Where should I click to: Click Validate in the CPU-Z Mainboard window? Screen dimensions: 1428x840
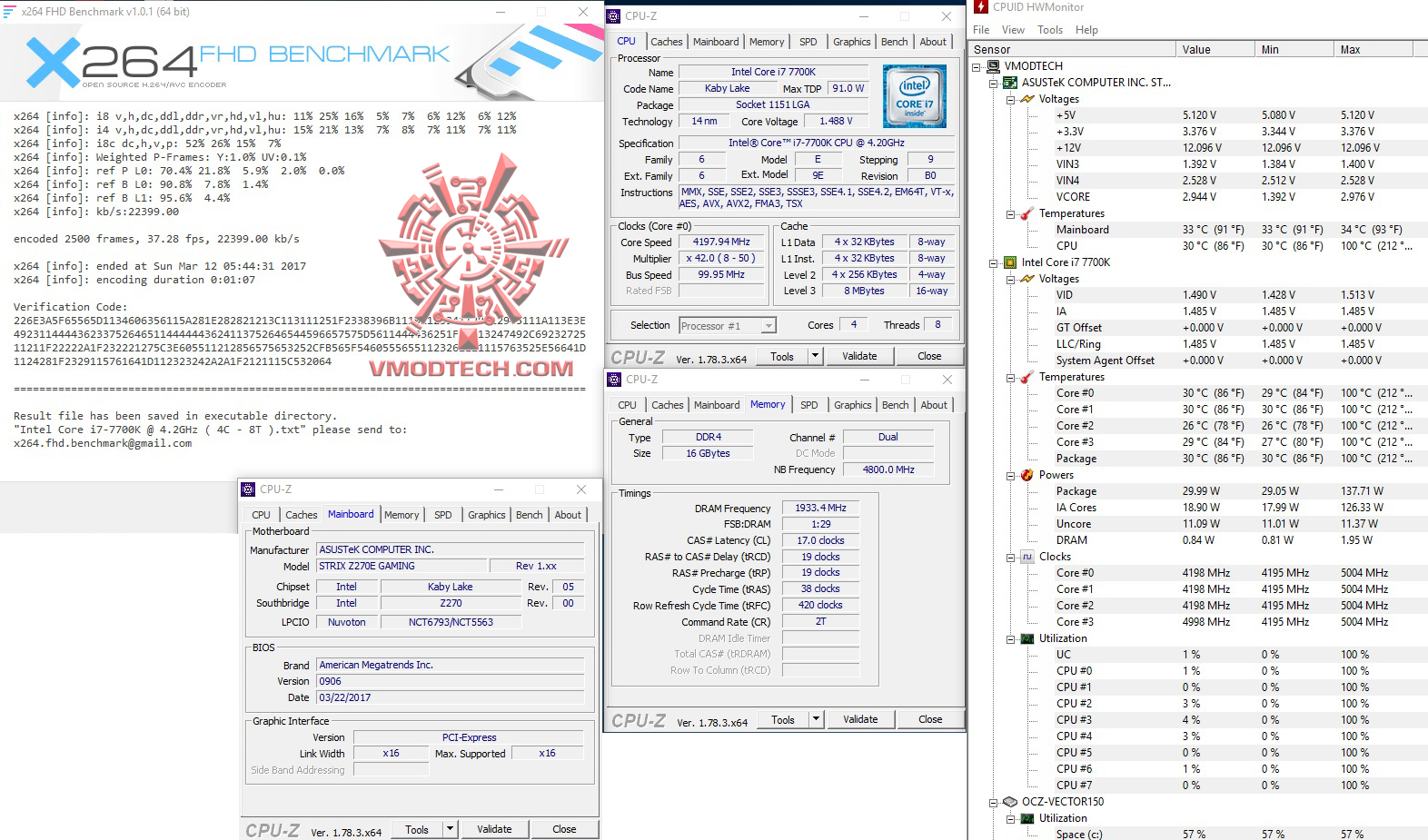pos(494,829)
